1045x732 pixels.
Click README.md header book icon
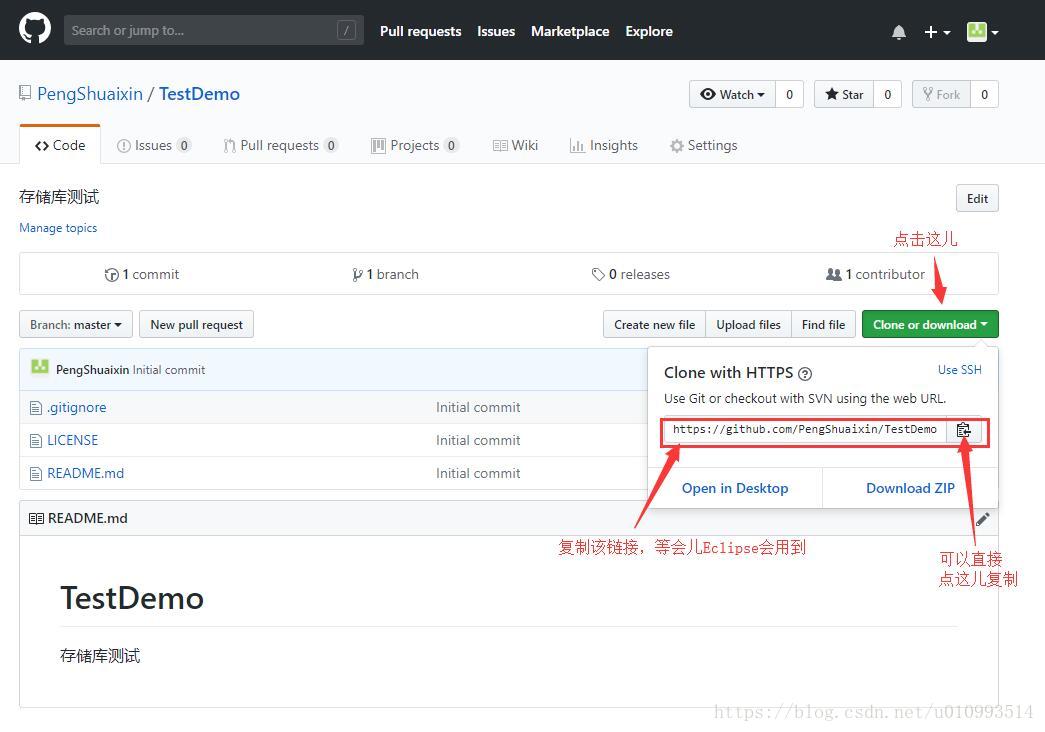pyautogui.click(x=37, y=518)
